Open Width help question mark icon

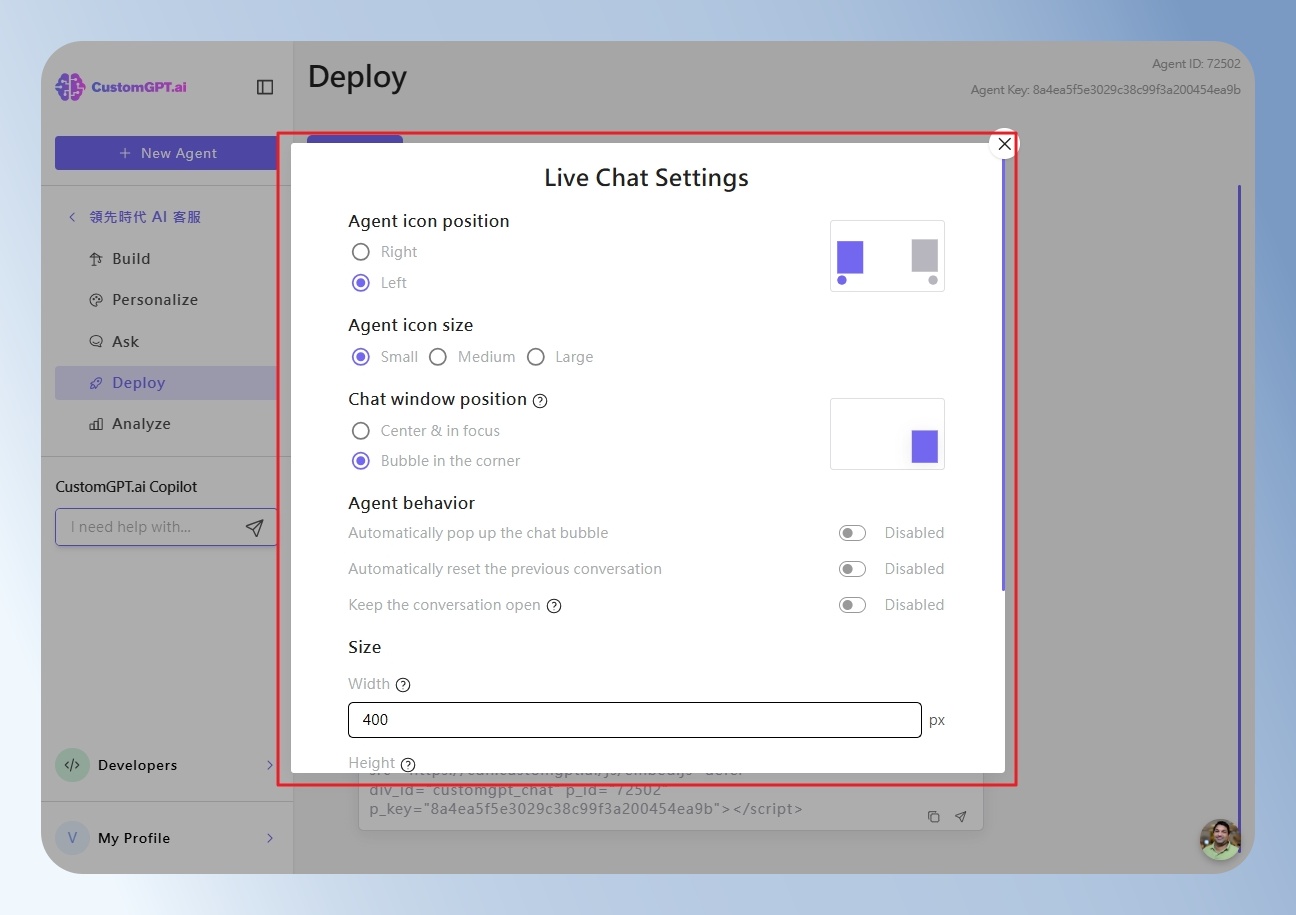coord(403,685)
